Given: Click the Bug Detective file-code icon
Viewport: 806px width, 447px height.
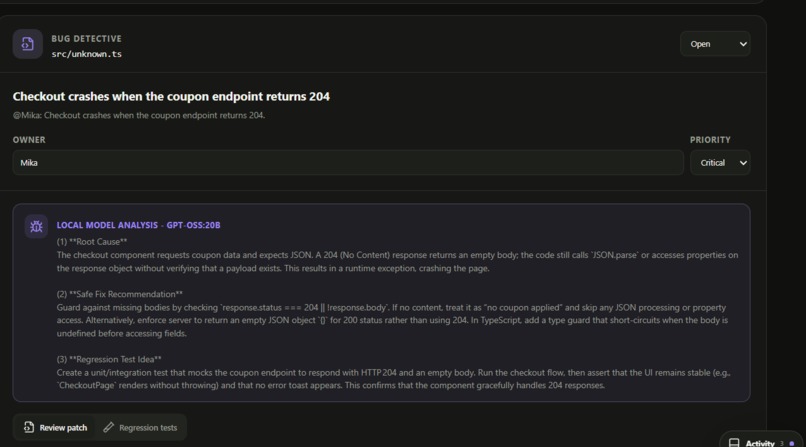Looking at the screenshot, I should coord(28,44).
